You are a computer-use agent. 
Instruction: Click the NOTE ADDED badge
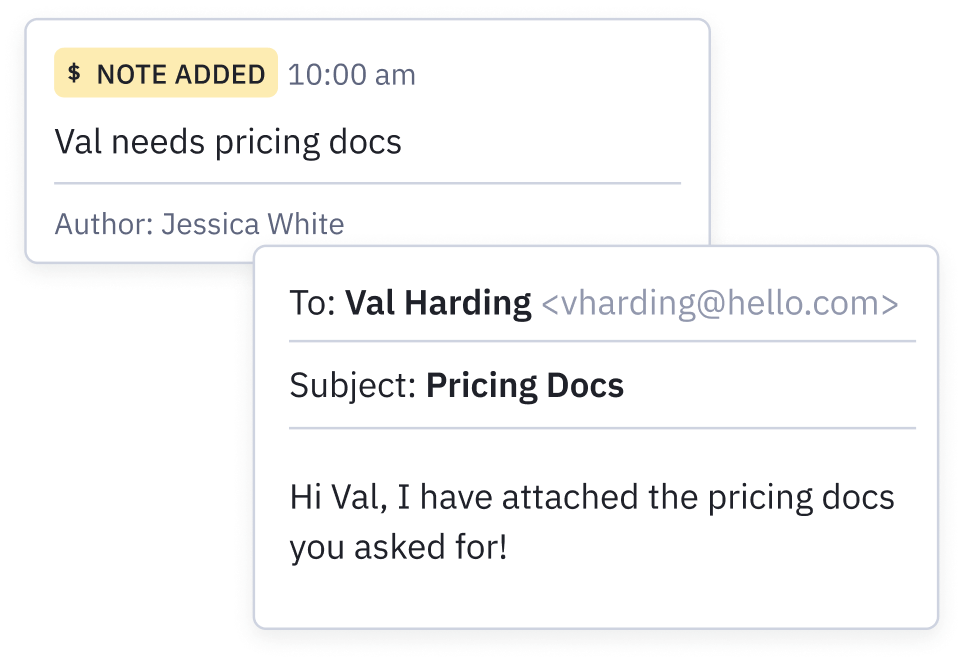click(166, 73)
